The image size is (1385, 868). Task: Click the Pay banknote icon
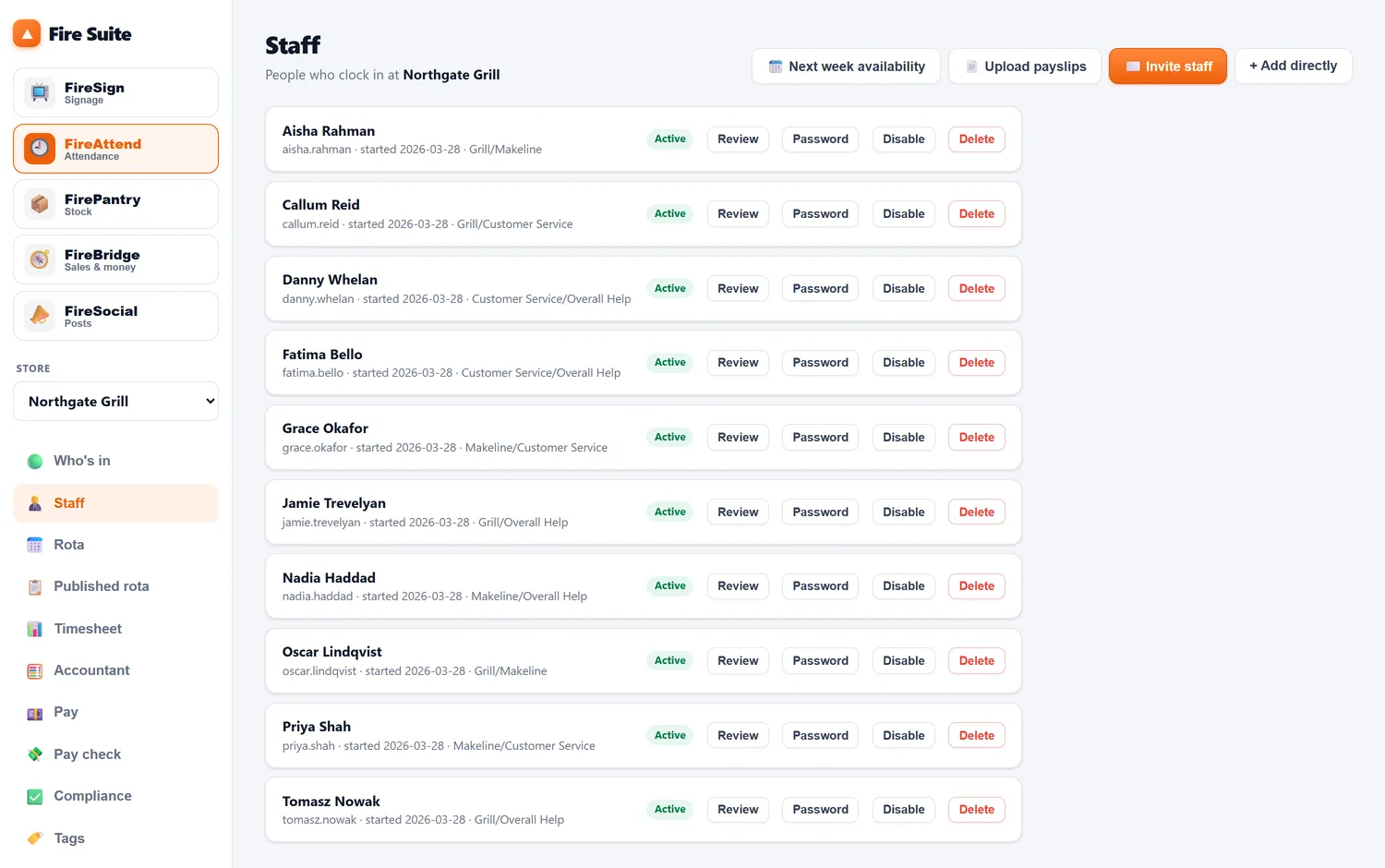tap(35, 713)
